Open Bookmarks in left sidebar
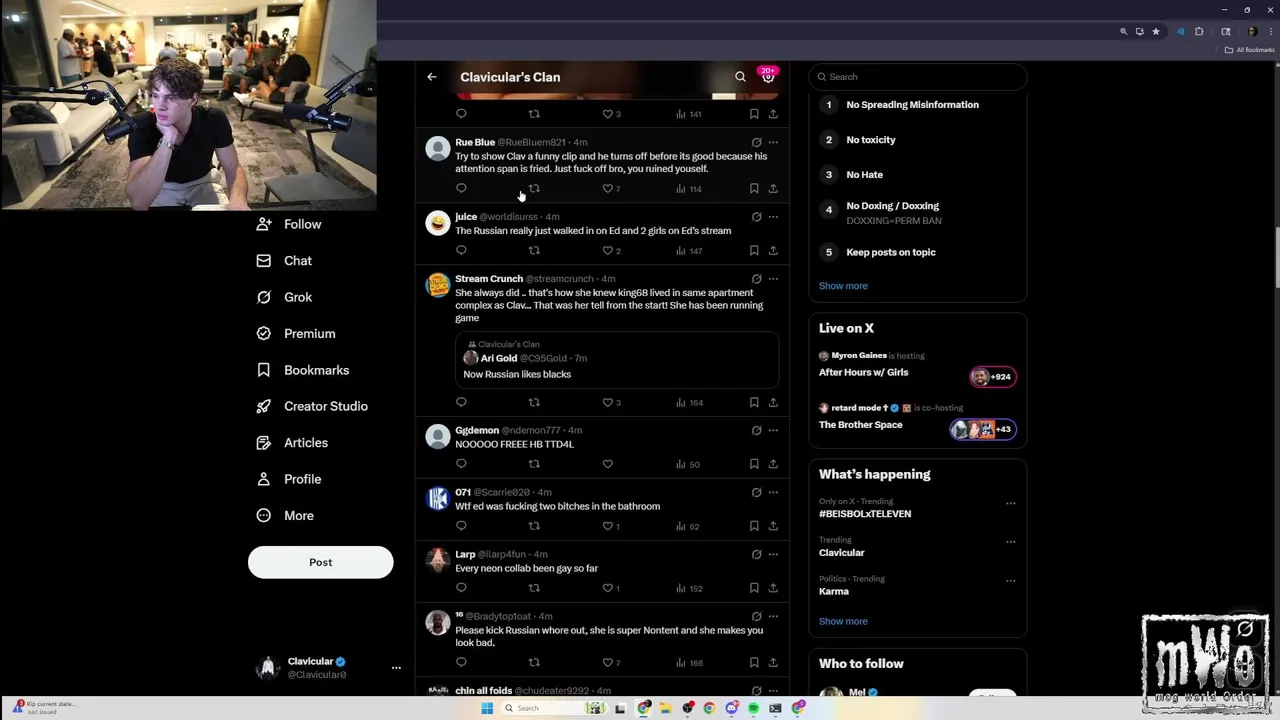The height and width of the screenshot is (720, 1280). [x=303, y=371]
